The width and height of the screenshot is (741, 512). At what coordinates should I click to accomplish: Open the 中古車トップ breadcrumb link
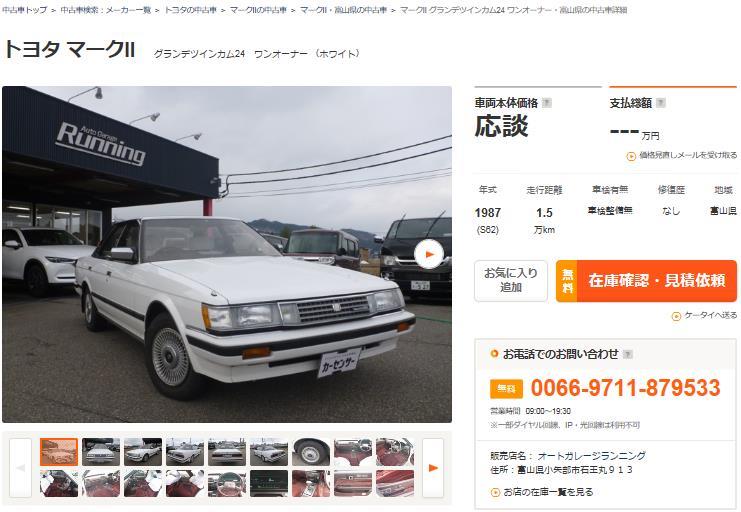click(x=25, y=10)
